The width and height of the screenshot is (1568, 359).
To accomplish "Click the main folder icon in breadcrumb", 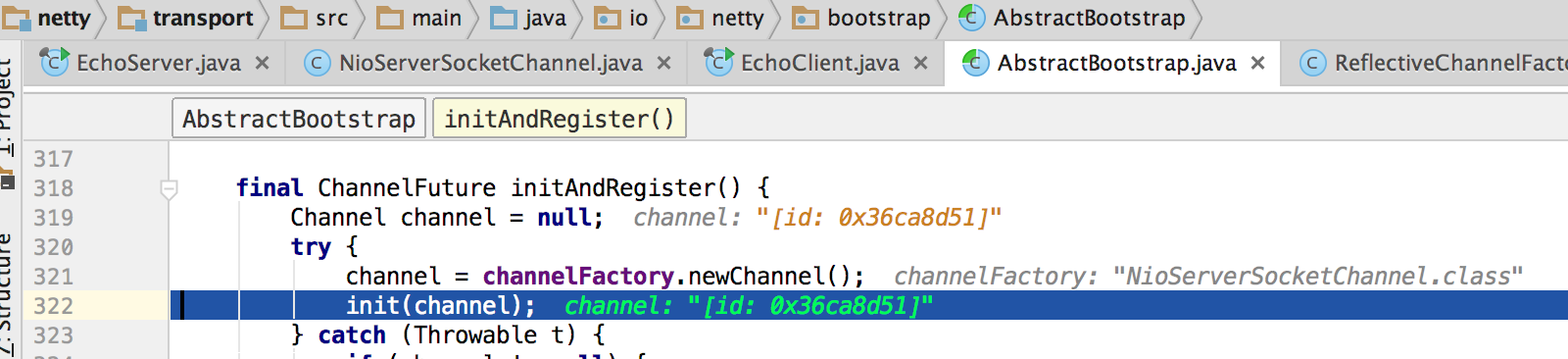I will (x=390, y=17).
